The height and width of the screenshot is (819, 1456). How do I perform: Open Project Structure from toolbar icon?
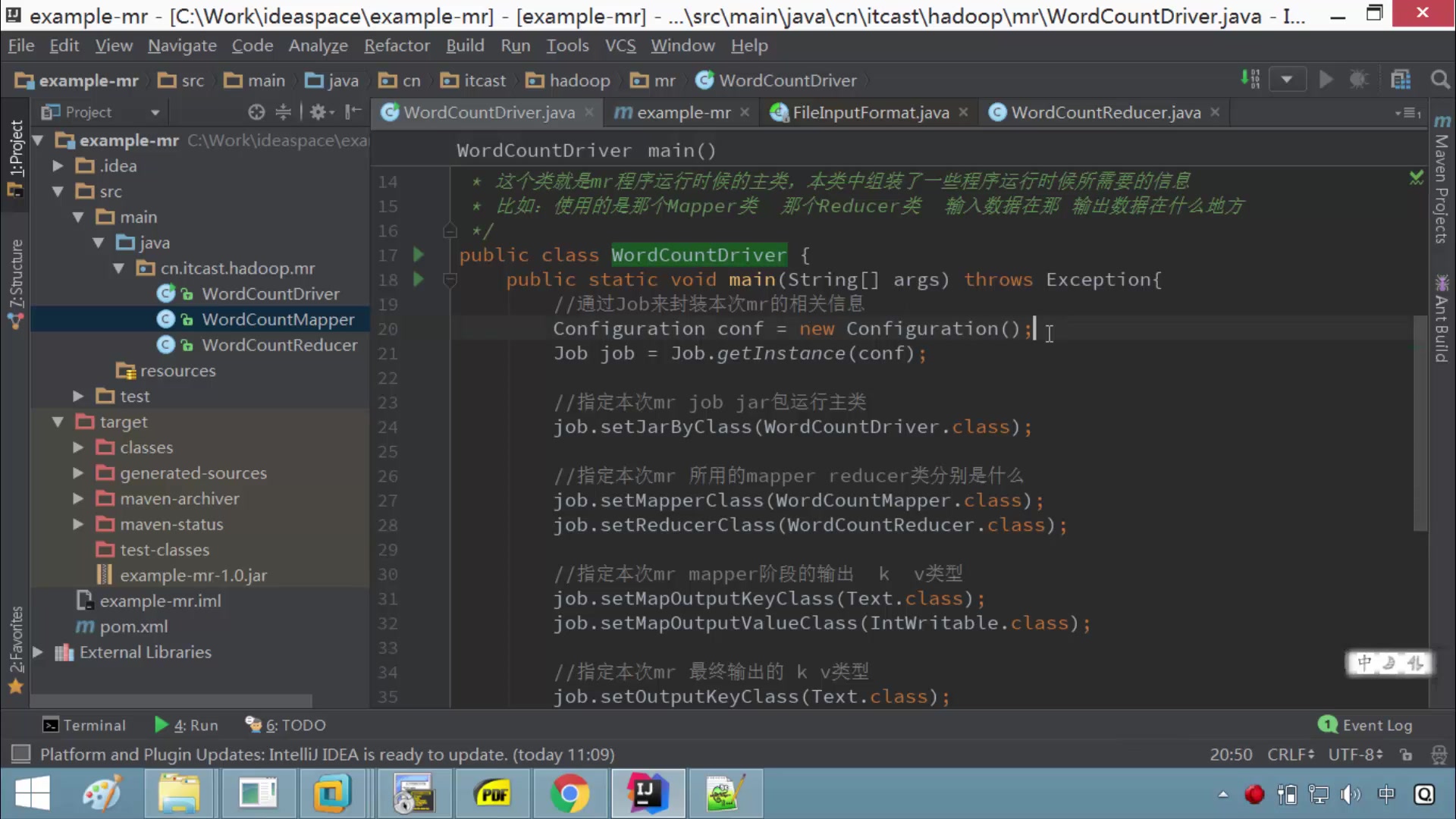pos(1401,80)
